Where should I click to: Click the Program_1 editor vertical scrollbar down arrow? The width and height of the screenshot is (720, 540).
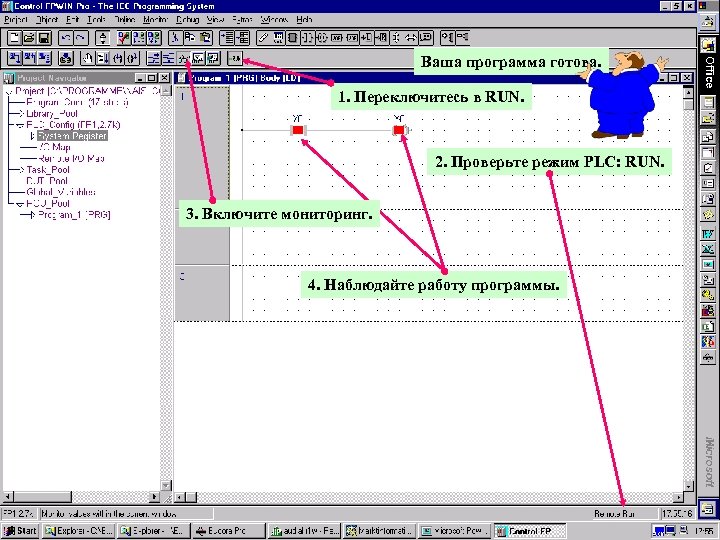[x=688, y=486]
